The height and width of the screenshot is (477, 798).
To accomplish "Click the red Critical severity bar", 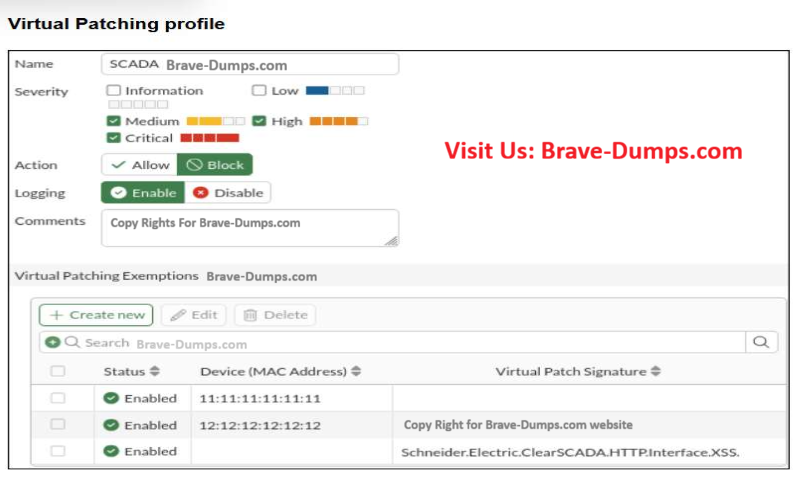I will pos(209,138).
